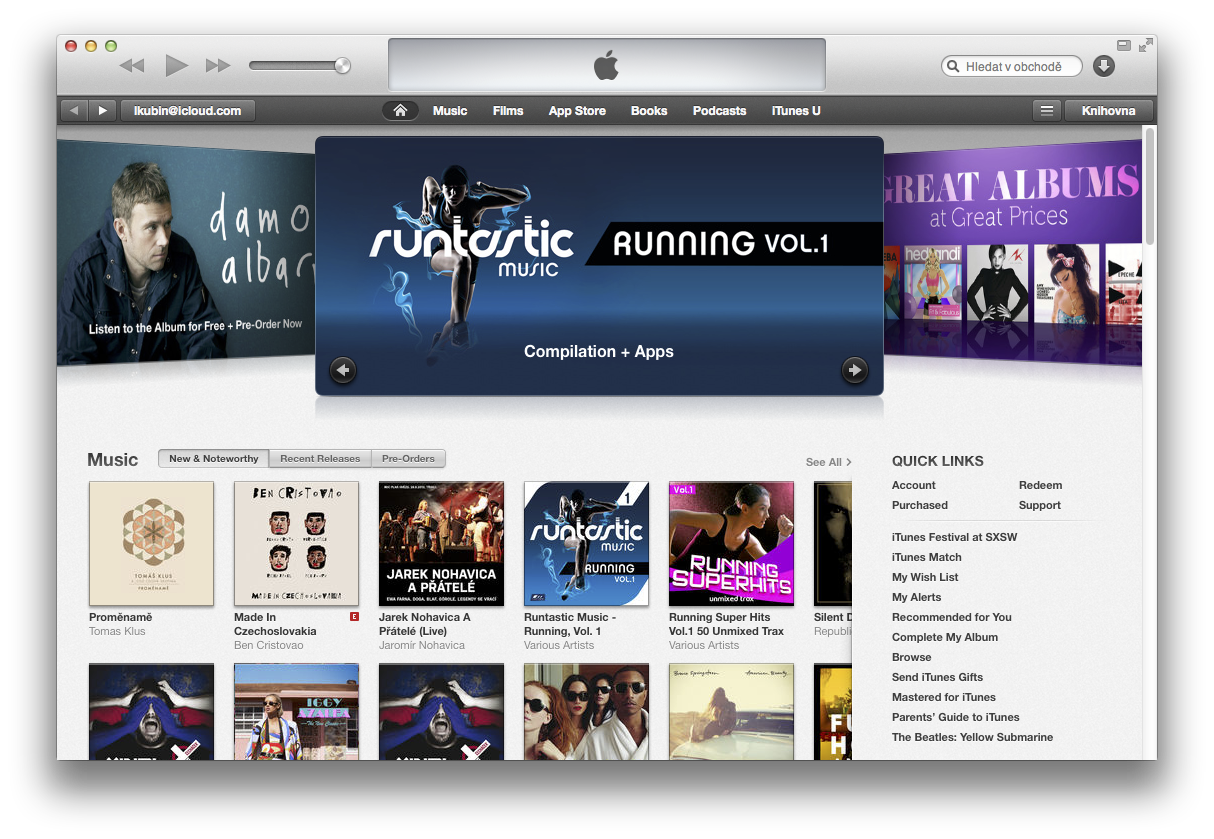Select the New & Noteworthy segment
Image resolution: width=1214 pixels, height=839 pixels.
[214, 459]
